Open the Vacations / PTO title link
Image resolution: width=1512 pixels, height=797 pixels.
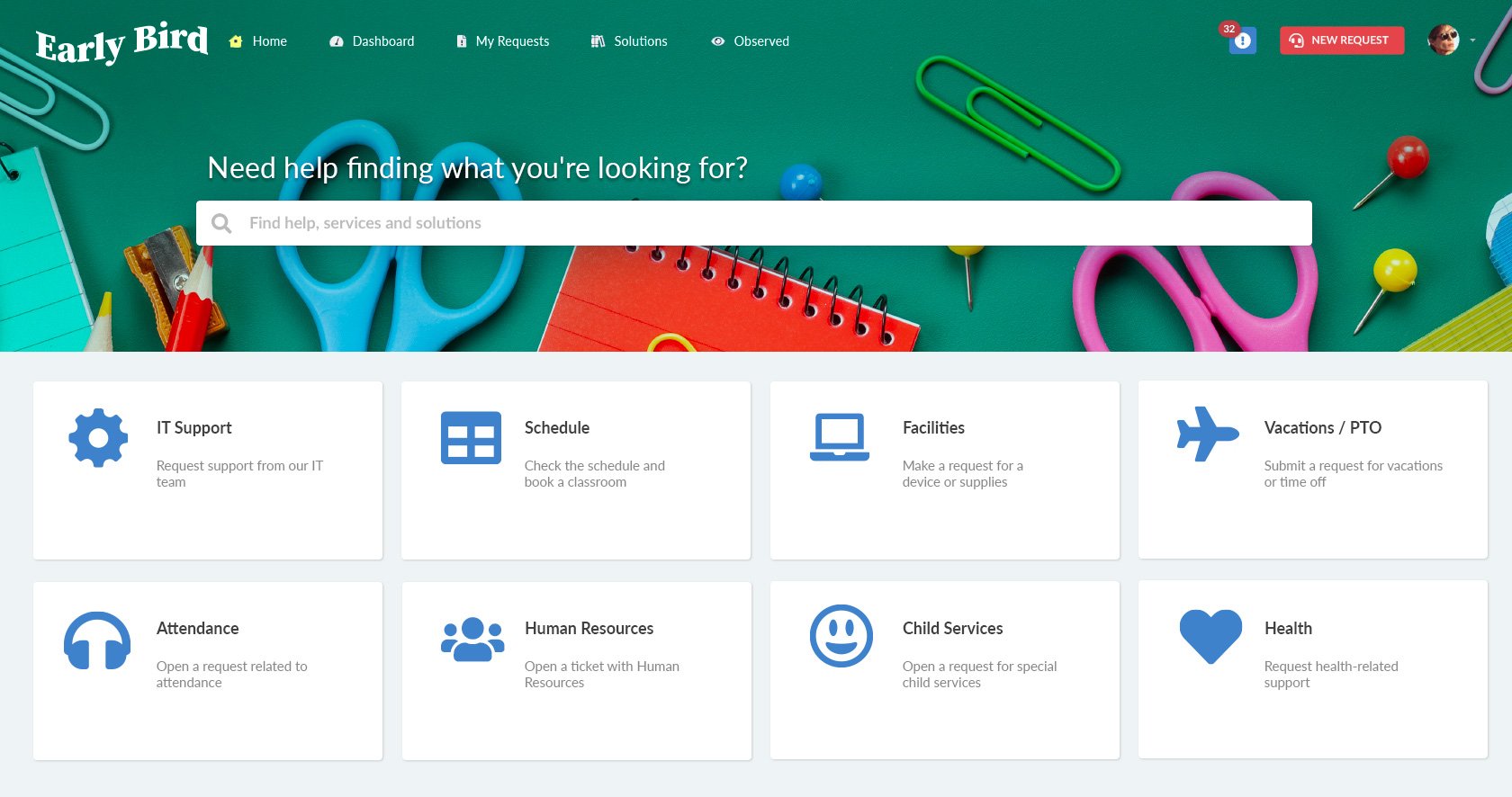click(x=1322, y=428)
